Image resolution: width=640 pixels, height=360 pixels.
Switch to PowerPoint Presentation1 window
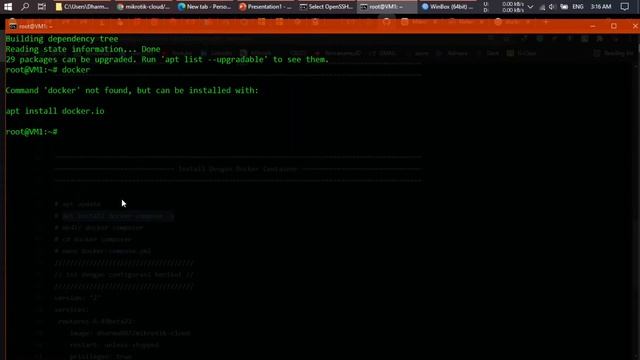tap(266, 7)
